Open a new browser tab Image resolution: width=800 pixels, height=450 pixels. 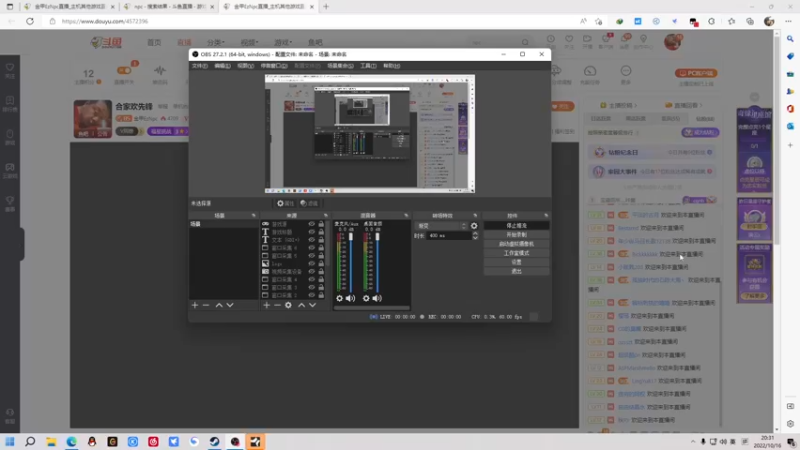point(326,7)
